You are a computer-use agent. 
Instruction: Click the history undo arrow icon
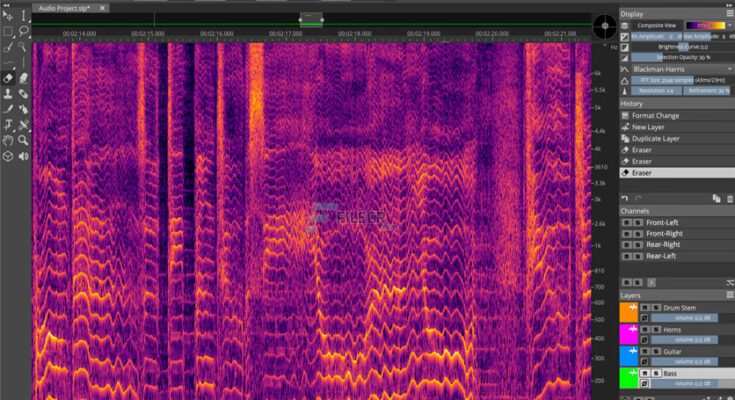[625, 199]
